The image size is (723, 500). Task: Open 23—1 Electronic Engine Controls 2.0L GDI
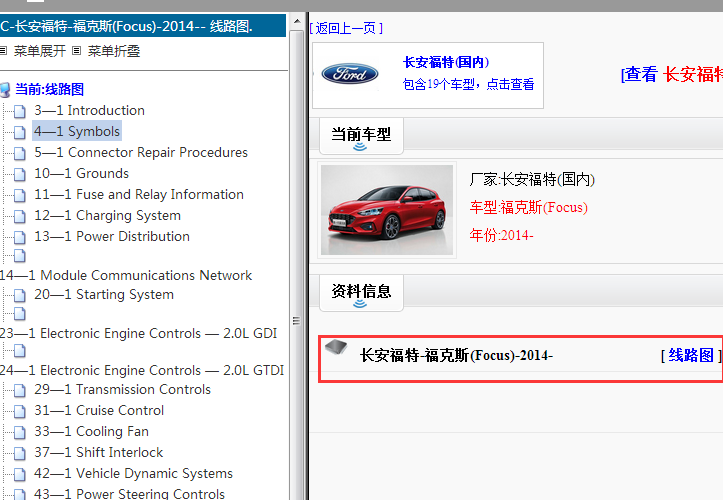point(138,333)
